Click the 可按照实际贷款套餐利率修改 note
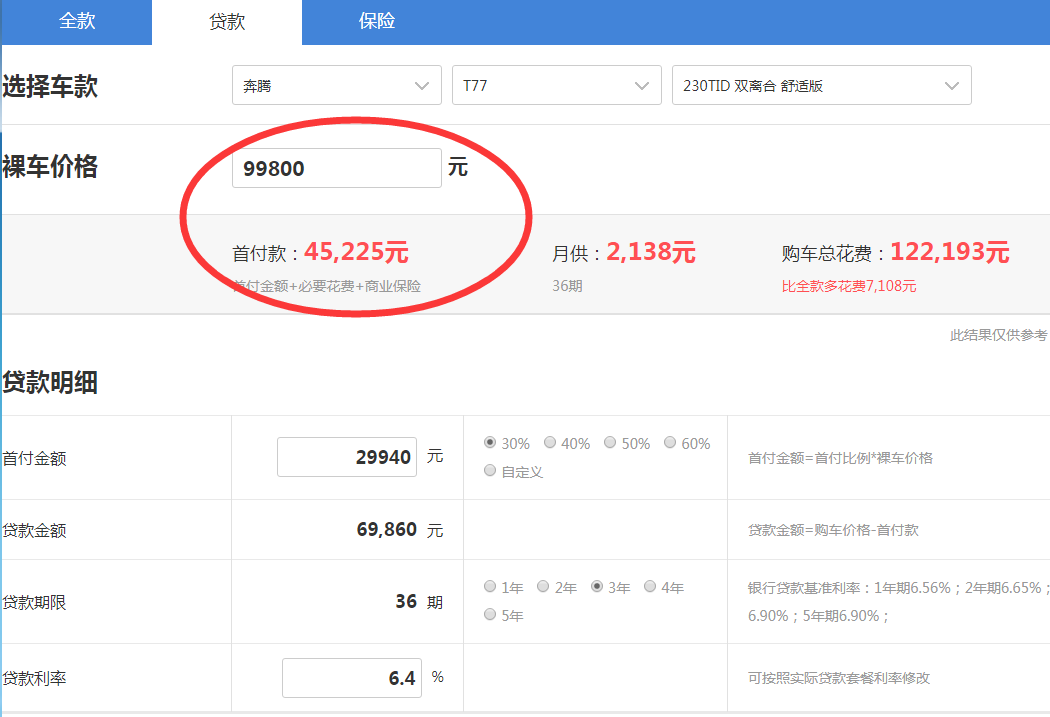 coord(838,678)
